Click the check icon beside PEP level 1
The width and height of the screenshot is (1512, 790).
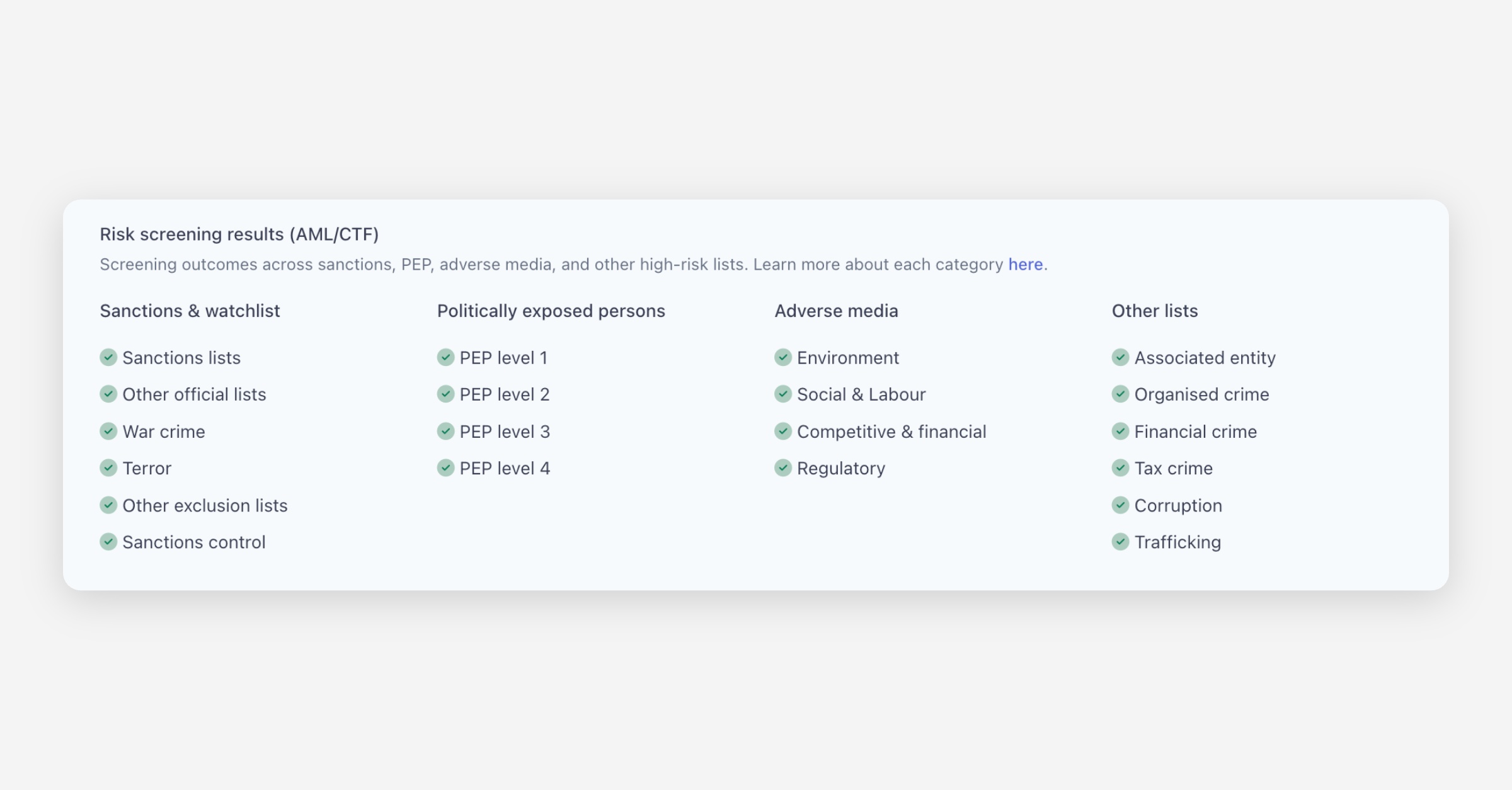click(x=445, y=357)
